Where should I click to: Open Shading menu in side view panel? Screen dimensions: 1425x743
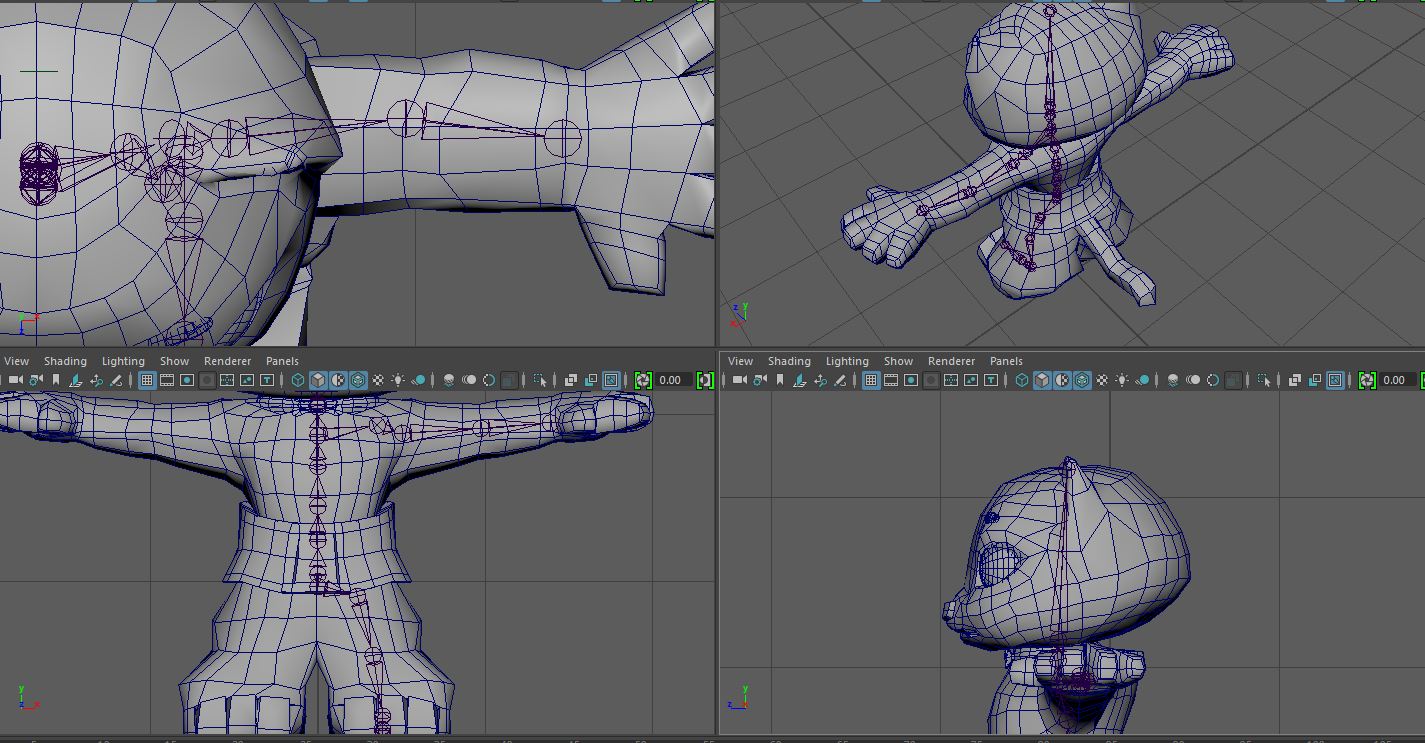click(789, 361)
